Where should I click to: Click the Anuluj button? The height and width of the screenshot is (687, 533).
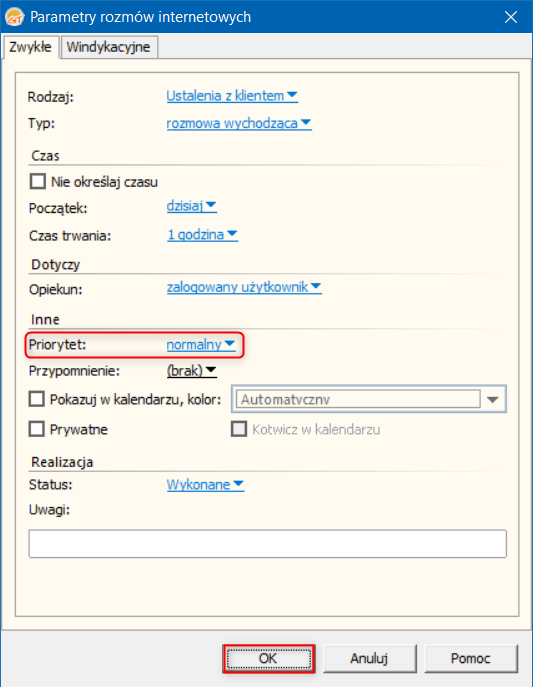click(x=369, y=658)
